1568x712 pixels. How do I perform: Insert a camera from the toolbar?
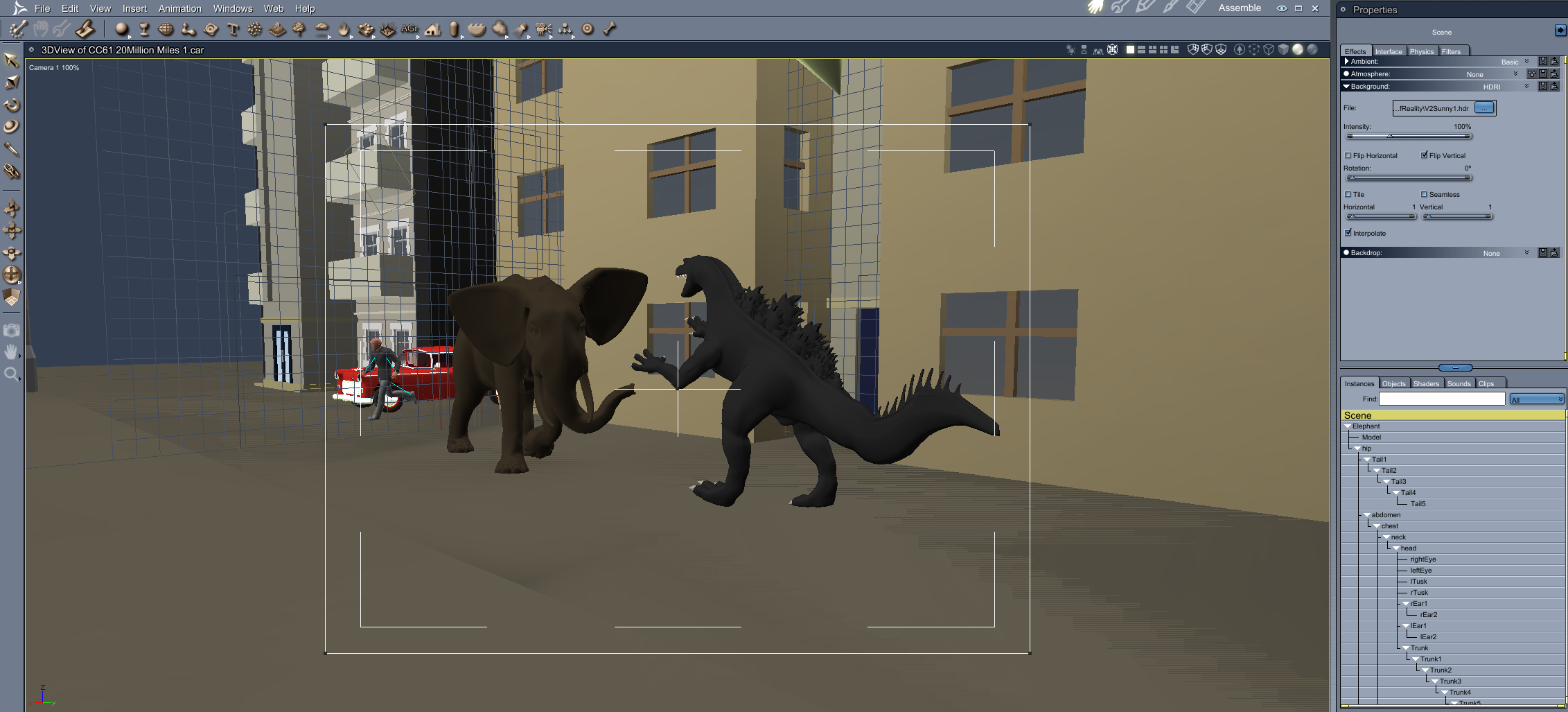click(x=543, y=29)
